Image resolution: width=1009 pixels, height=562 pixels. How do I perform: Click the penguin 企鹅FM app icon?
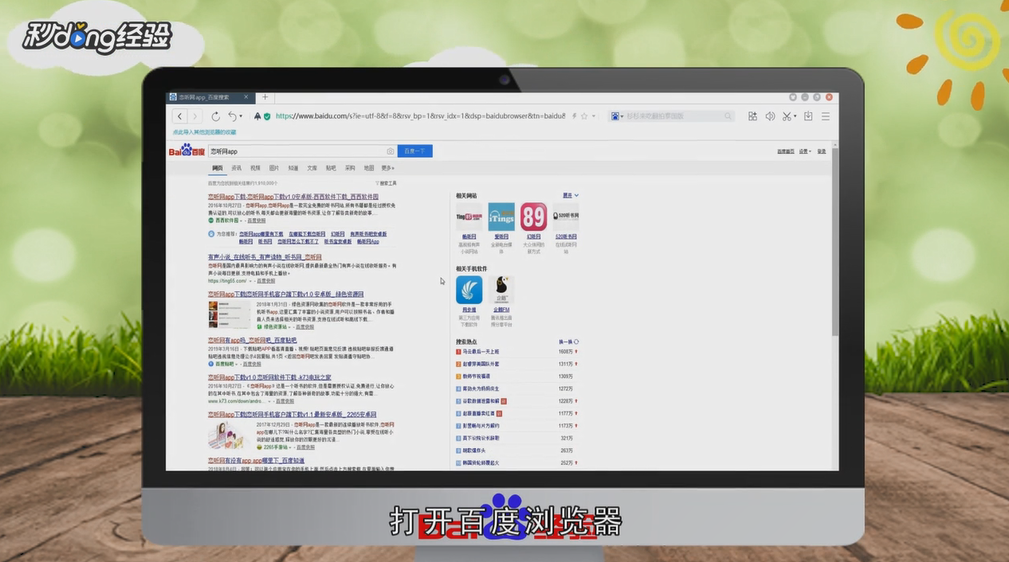point(501,290)
